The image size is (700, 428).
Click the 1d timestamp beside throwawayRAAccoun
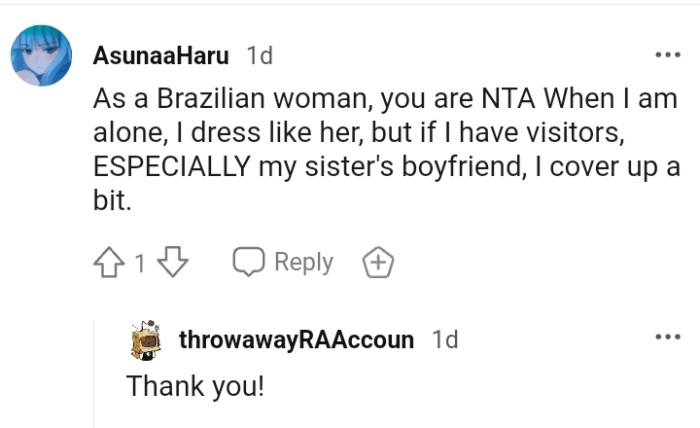coord(445,340)
